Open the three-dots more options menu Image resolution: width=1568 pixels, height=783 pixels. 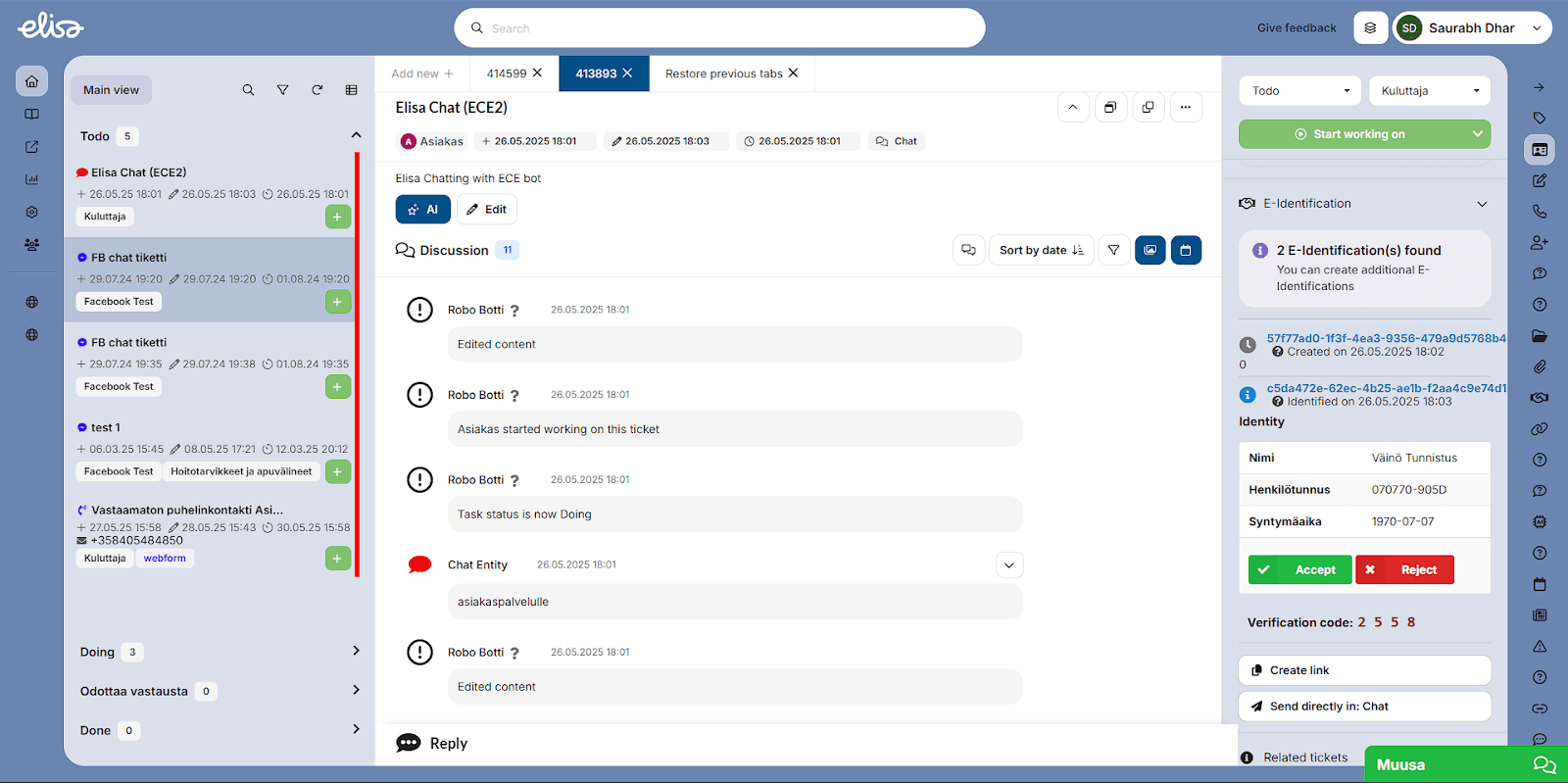coord(1185,108)
